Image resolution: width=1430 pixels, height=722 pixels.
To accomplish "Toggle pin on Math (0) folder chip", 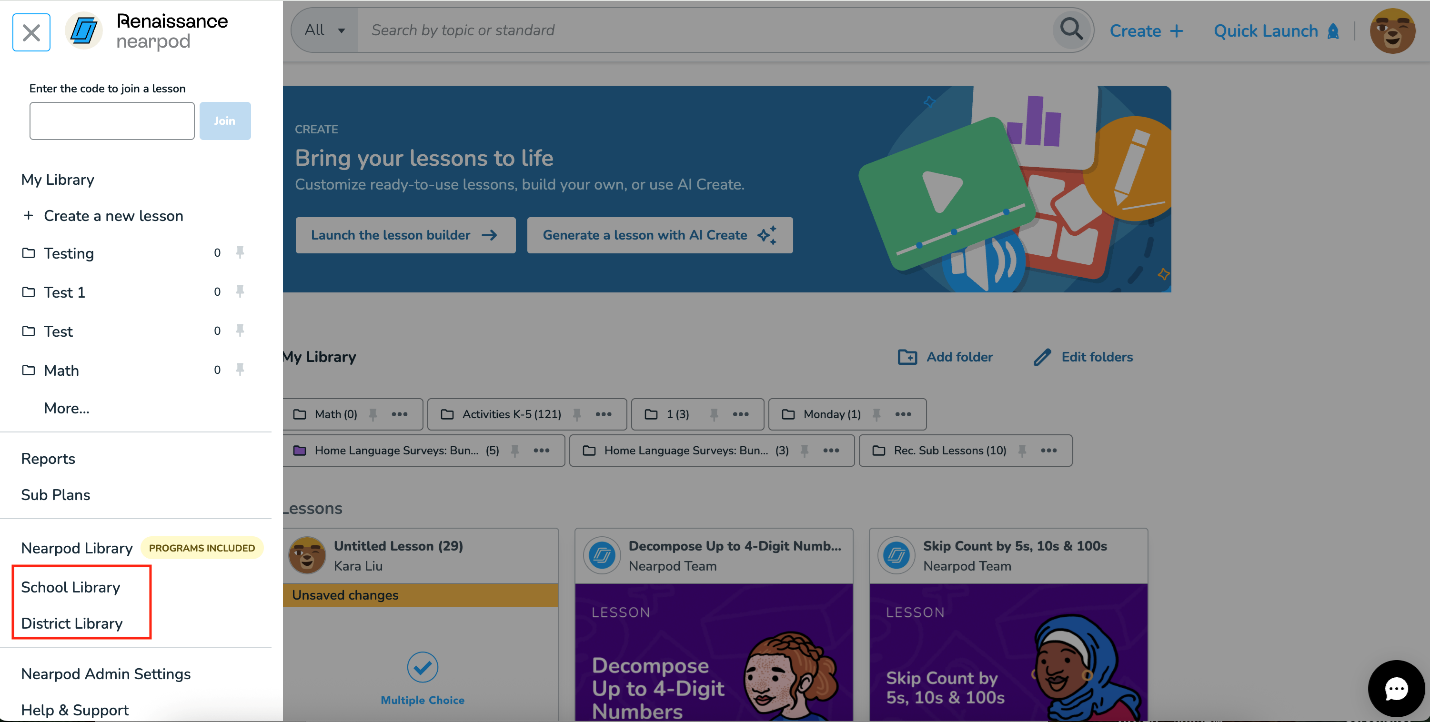I will point(373,414).
